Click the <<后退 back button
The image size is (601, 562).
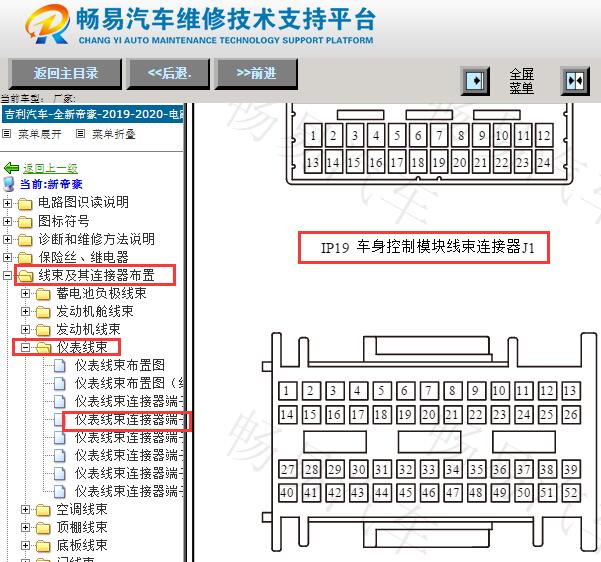[x=169, y=74]
